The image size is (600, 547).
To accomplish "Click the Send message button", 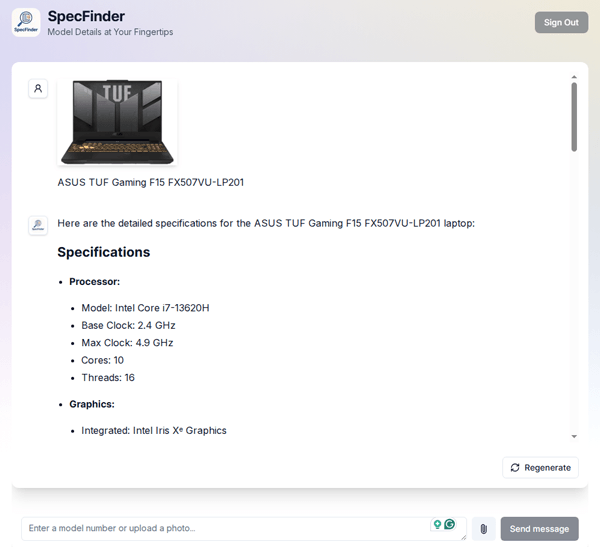I will tap(539, 529).
